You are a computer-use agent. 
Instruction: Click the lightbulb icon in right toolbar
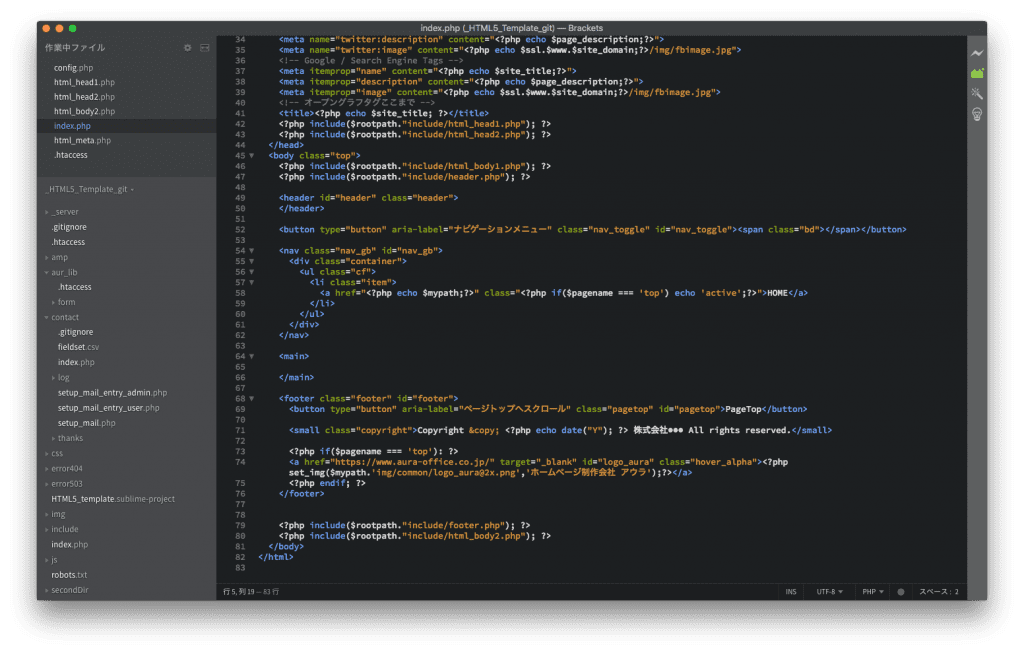[976, 114]
